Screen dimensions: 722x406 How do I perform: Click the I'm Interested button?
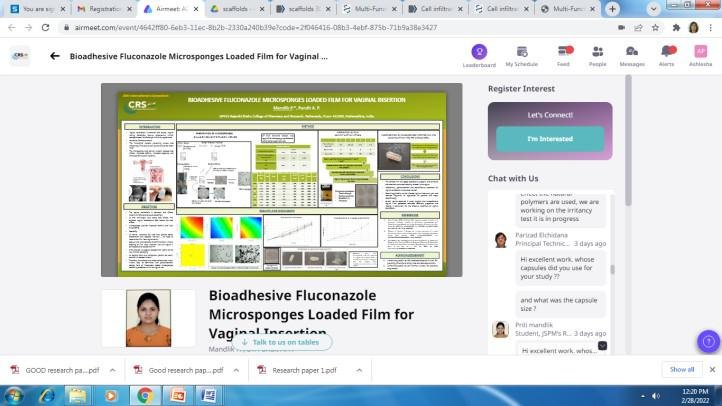[x=550, y=139]
